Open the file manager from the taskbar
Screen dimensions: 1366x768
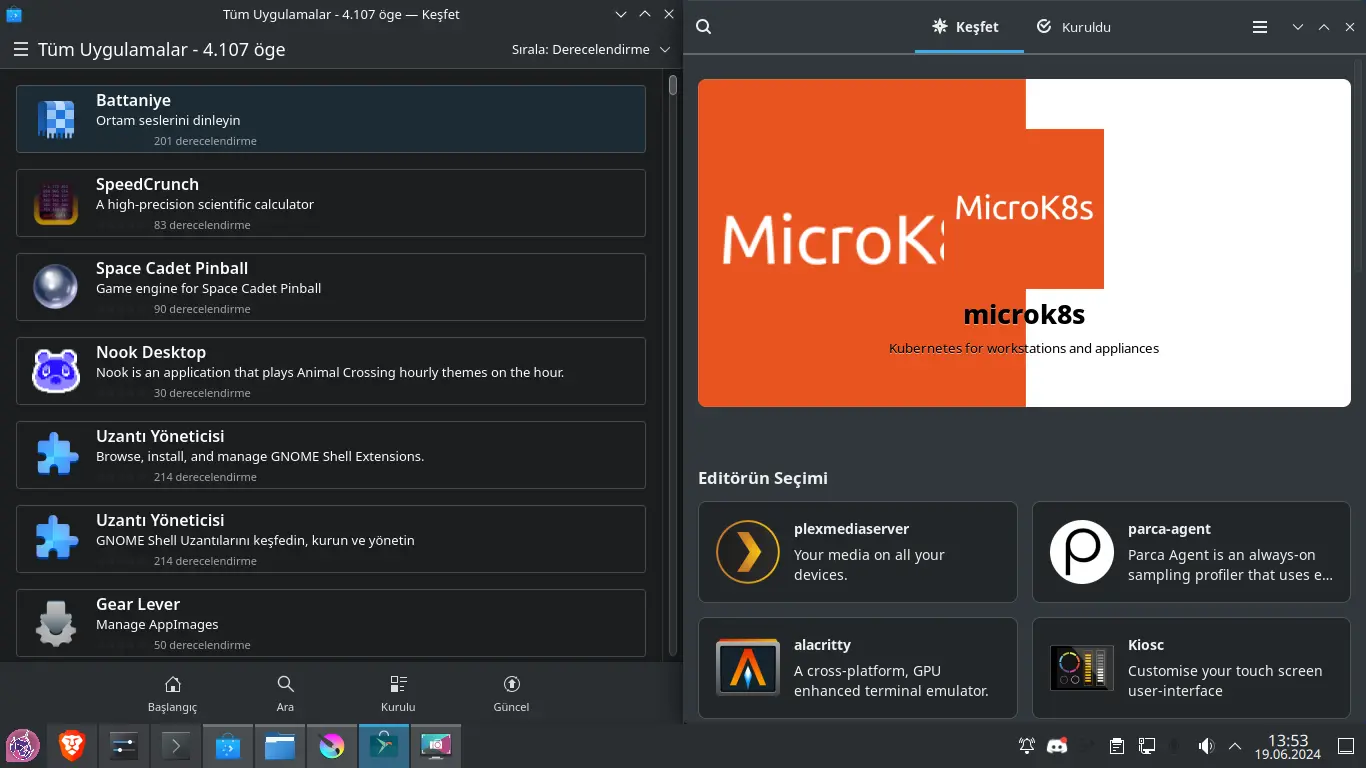(280, 746)
